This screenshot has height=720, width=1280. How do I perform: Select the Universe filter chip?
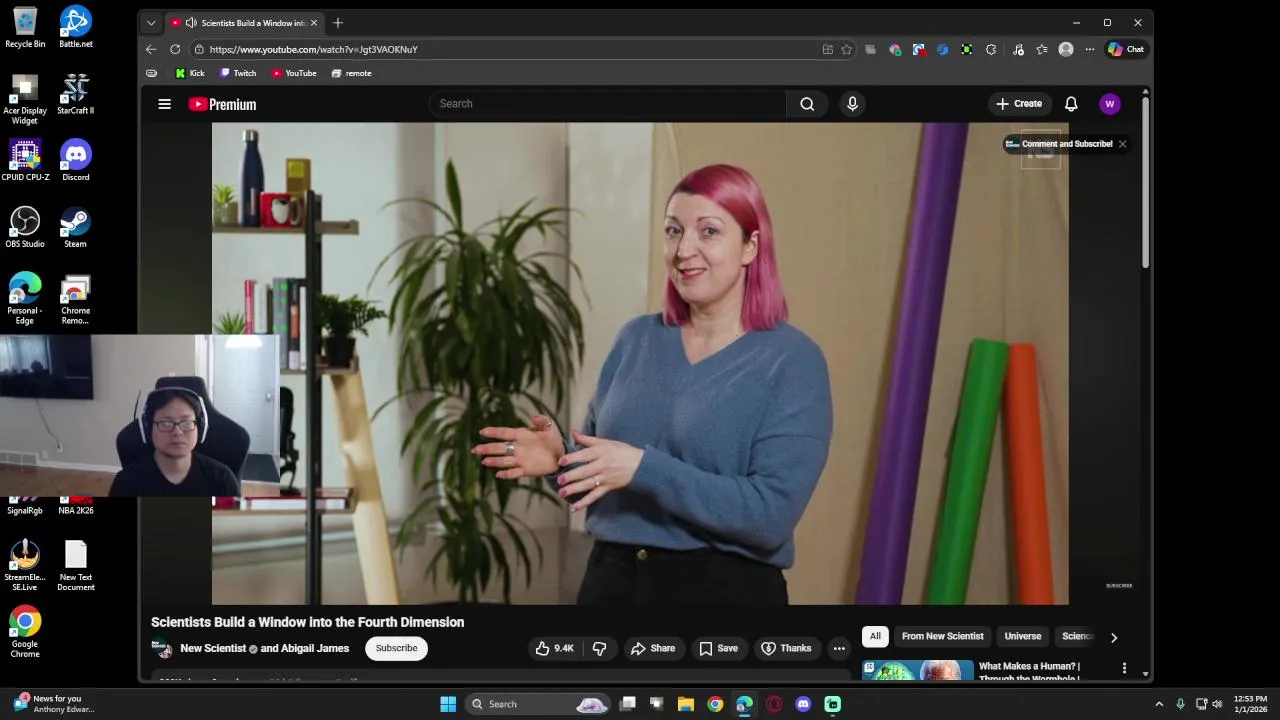(1023, 636)
